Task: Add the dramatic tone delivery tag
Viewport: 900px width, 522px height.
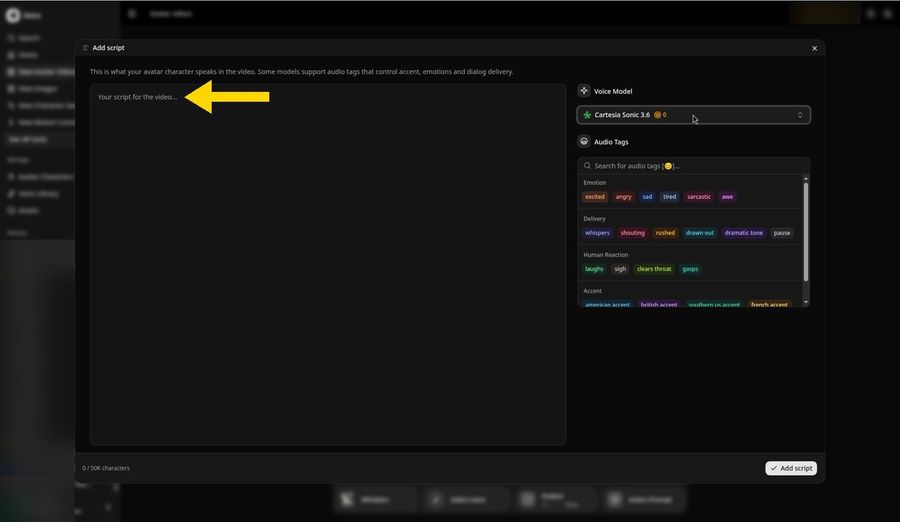Action: point(743,233)
